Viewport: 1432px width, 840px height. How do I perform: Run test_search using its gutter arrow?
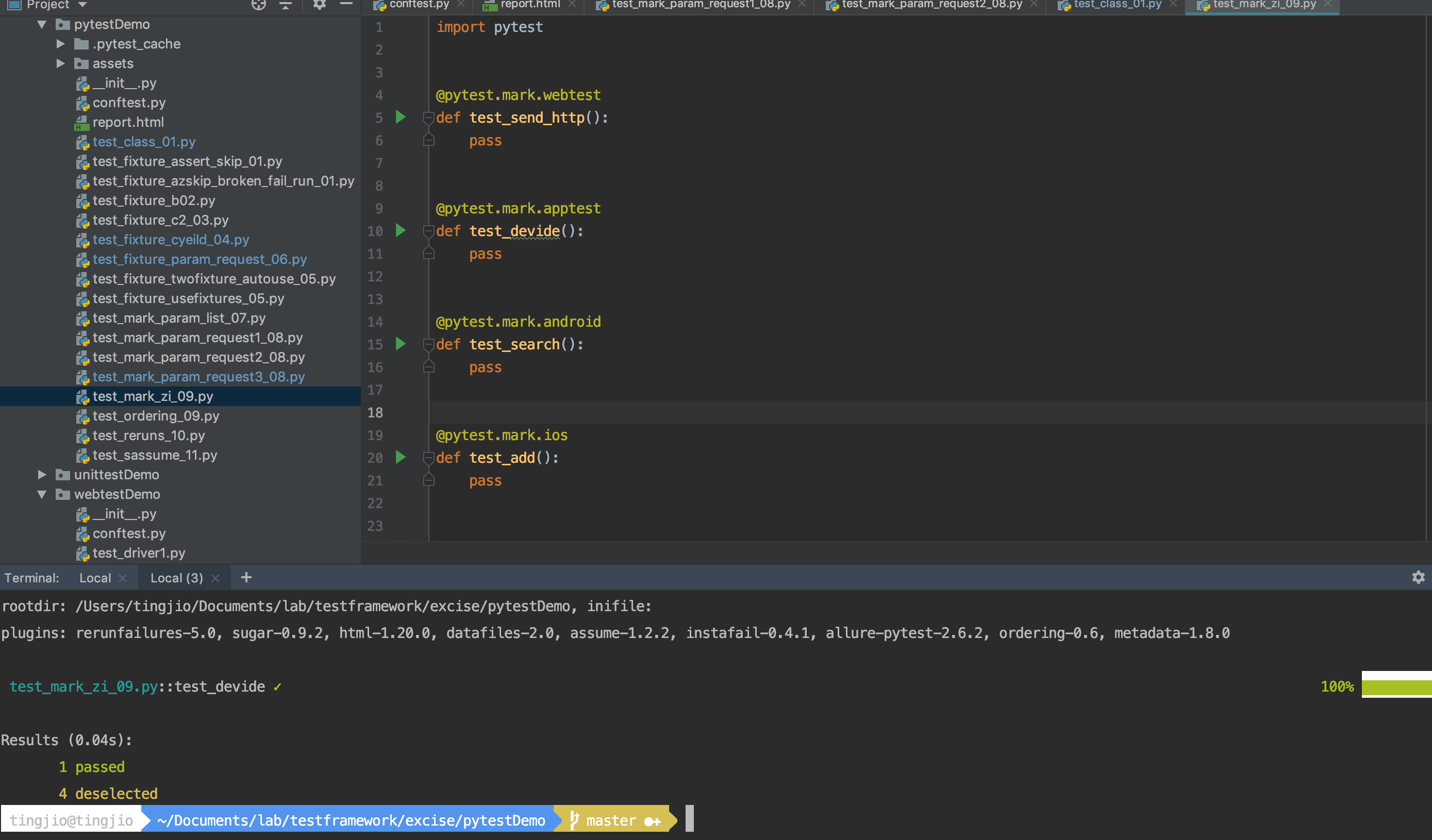401,344
